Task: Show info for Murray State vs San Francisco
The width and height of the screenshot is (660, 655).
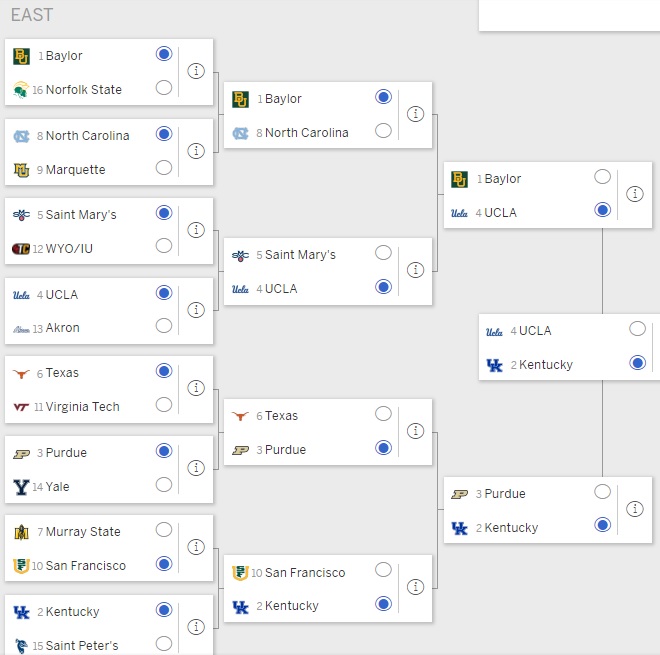Action: point(196,547)
